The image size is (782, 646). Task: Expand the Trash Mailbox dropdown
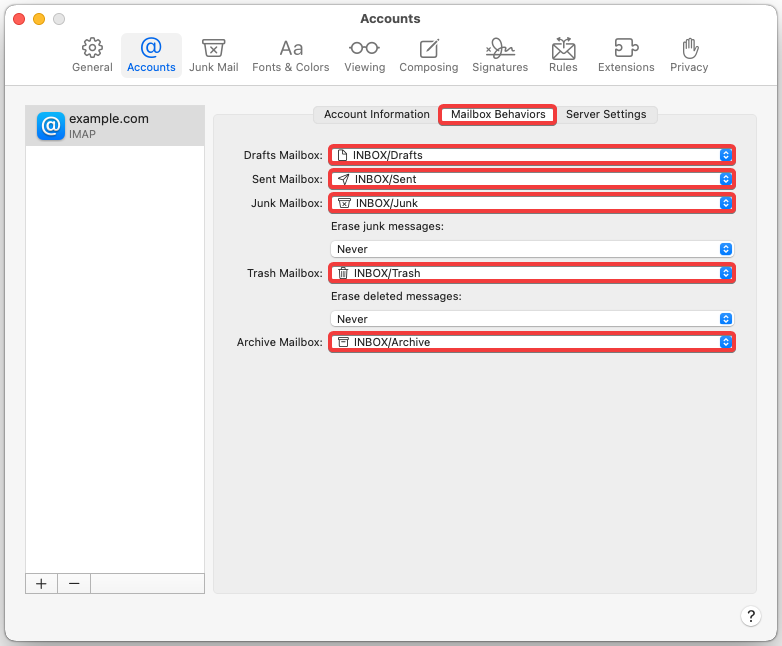[x=532, y=273]
